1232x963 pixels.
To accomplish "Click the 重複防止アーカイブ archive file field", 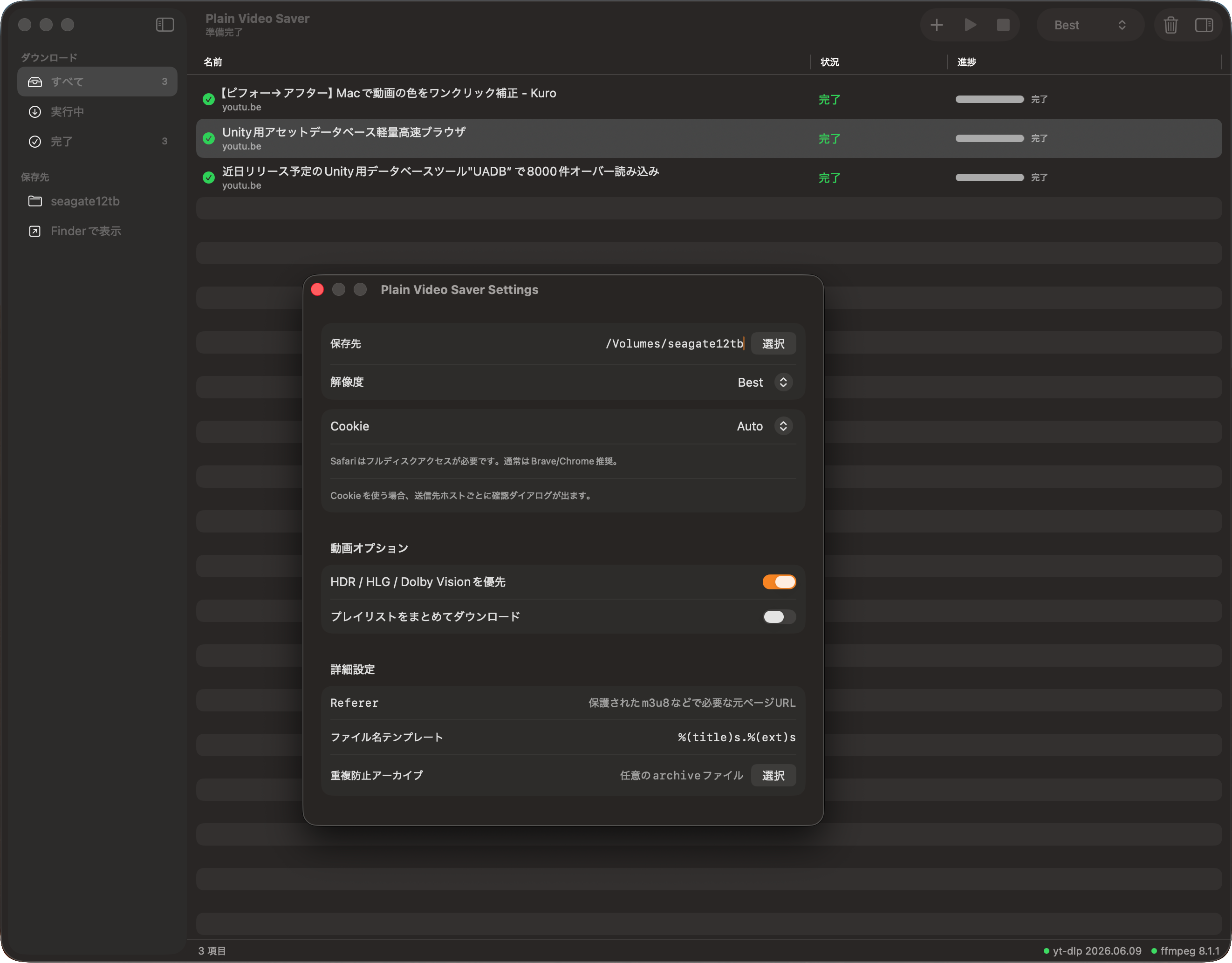I will pyautogui.click(x=681, y=776).
